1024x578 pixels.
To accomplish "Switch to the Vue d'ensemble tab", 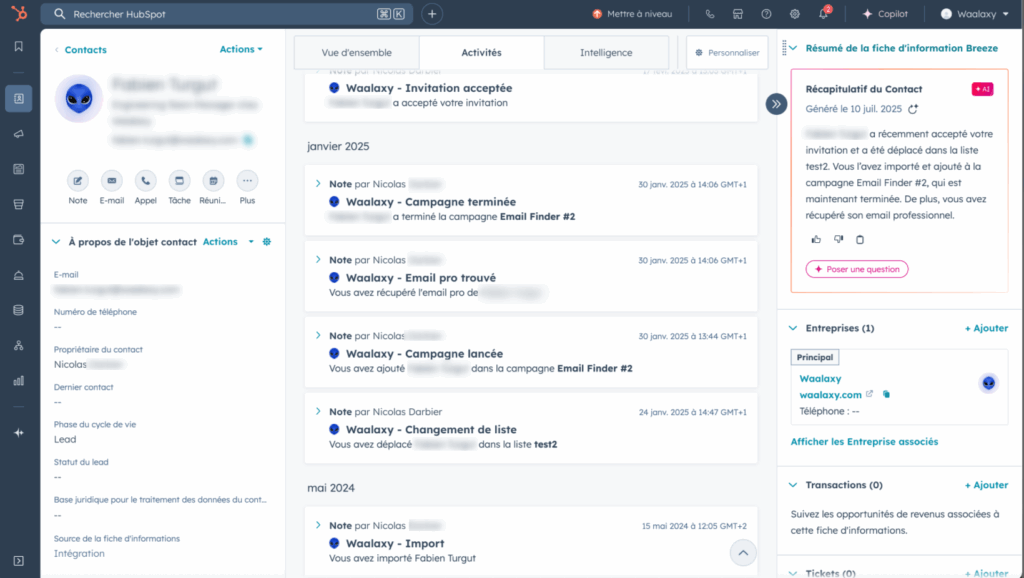I will click(x=357, y=53).
